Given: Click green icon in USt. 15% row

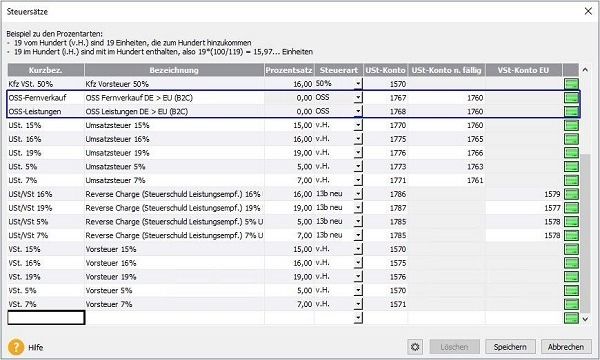Looking at the screenshot, I should (x=571, y=125).
